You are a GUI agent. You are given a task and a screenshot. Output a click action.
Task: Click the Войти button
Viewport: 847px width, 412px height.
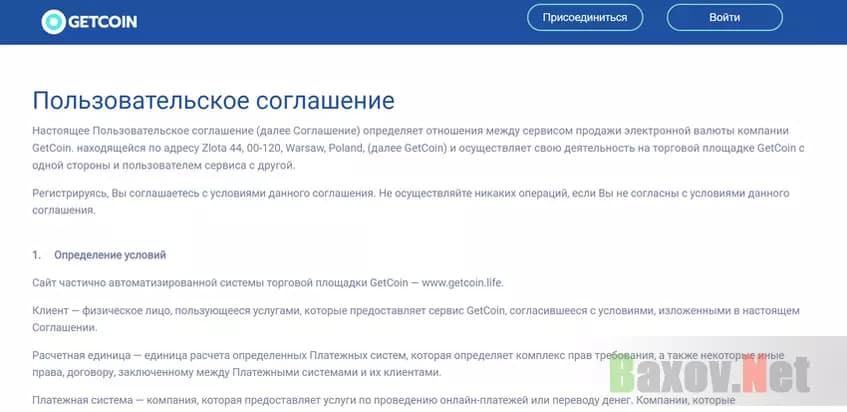pyautogui.click(x=724, y=17)
